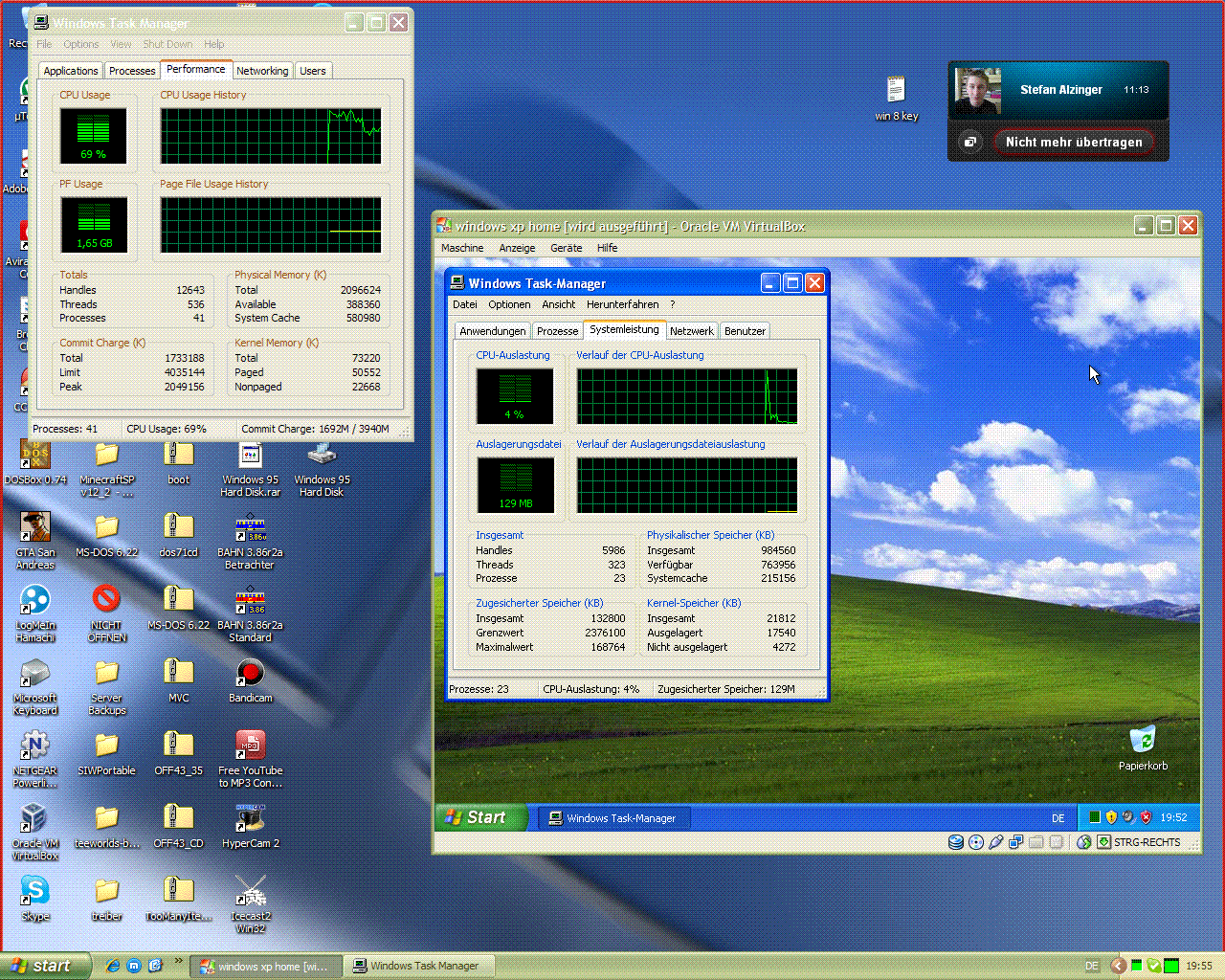Open Internet Explorer from host quick launch
The width and height of the screenshot is (1225, 980).
click(x=112, y=966)
